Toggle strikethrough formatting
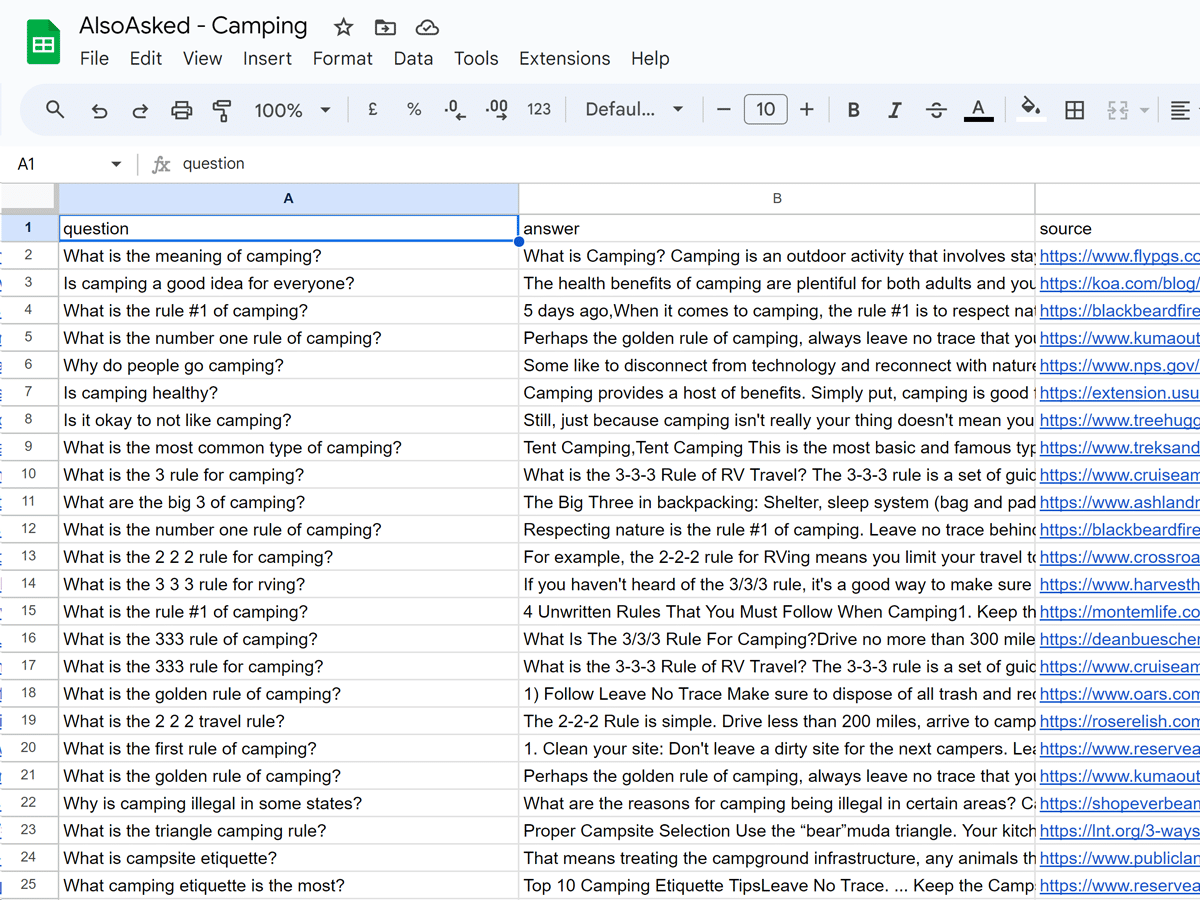Viewport: 1200px width, 900px height. 936,110
